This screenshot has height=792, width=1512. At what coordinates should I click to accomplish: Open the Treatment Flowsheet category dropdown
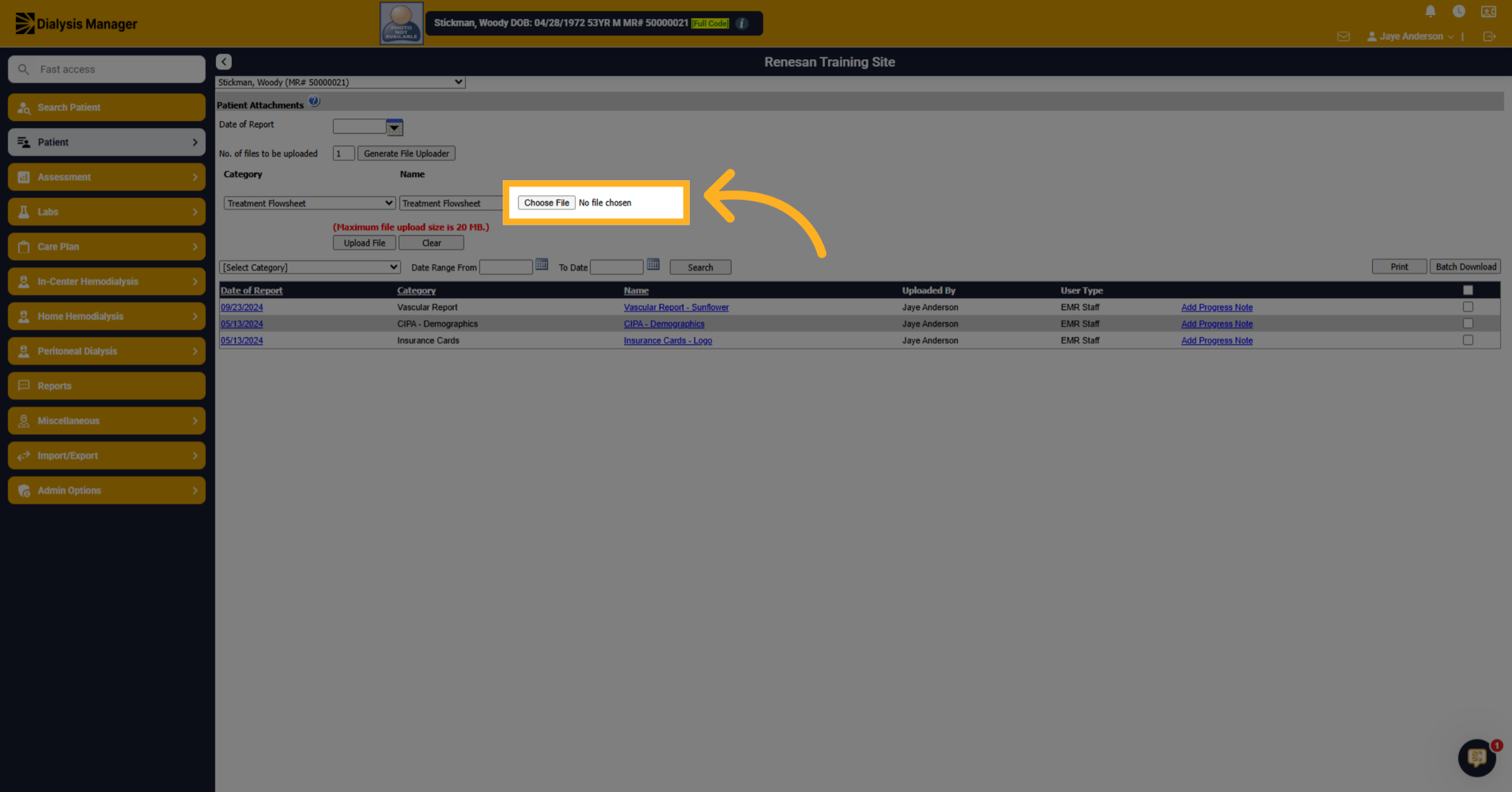pyautogui.click(x=309, y=203)
